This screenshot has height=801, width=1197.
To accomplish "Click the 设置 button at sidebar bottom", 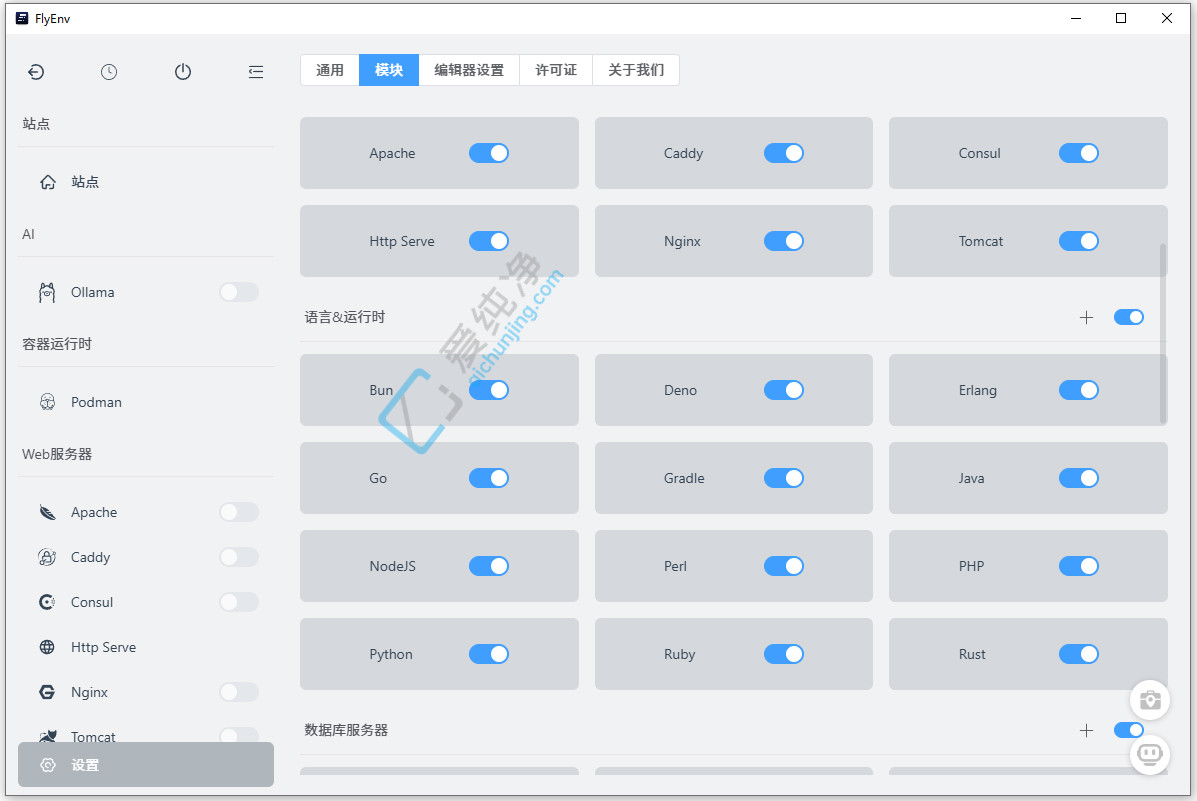I will (146, 765).
